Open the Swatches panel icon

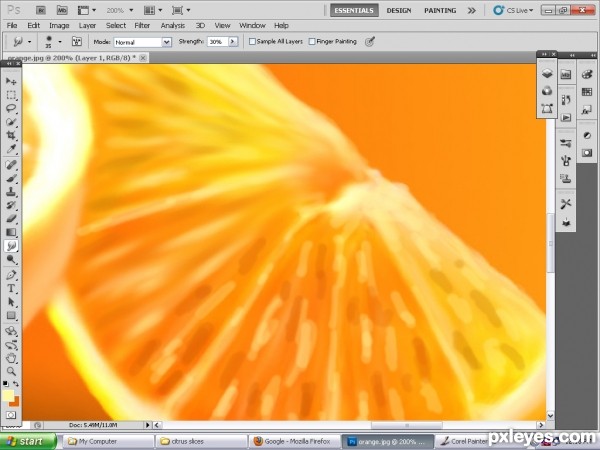pos(587,92)
